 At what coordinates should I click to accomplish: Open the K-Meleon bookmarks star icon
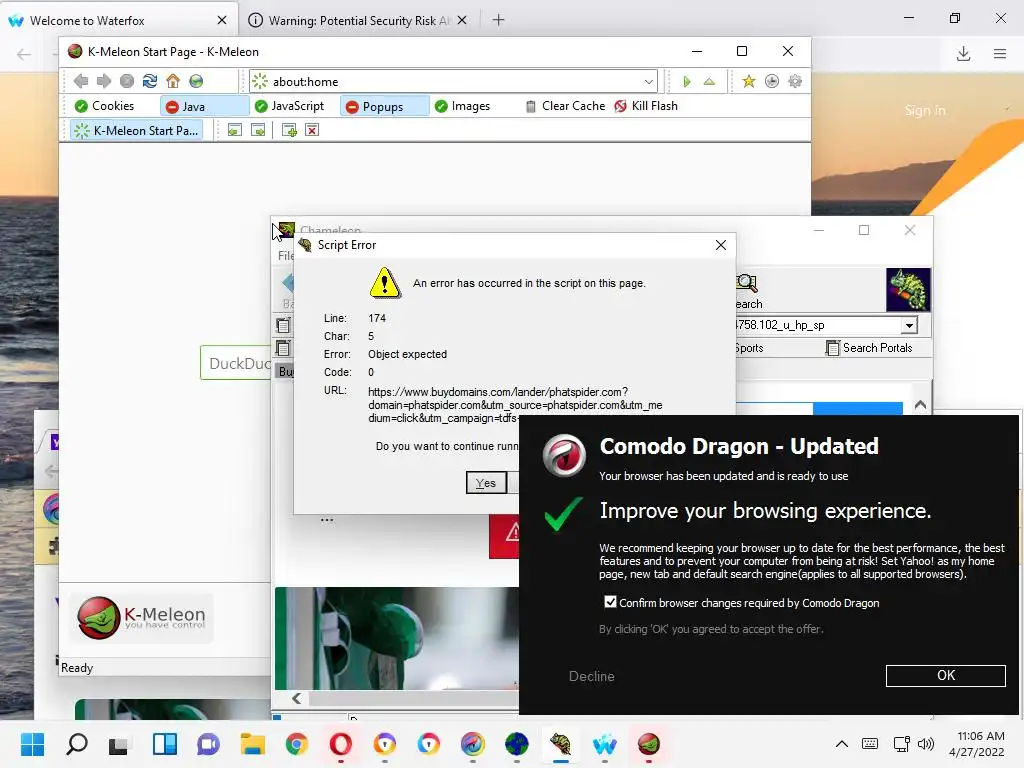(748, 81)
